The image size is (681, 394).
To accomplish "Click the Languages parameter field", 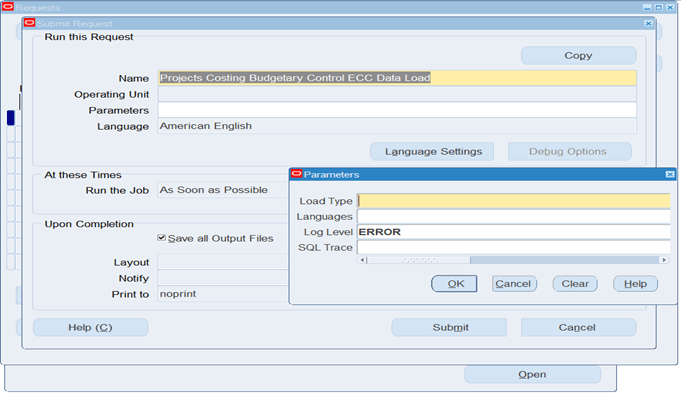I will coord(514,216).
